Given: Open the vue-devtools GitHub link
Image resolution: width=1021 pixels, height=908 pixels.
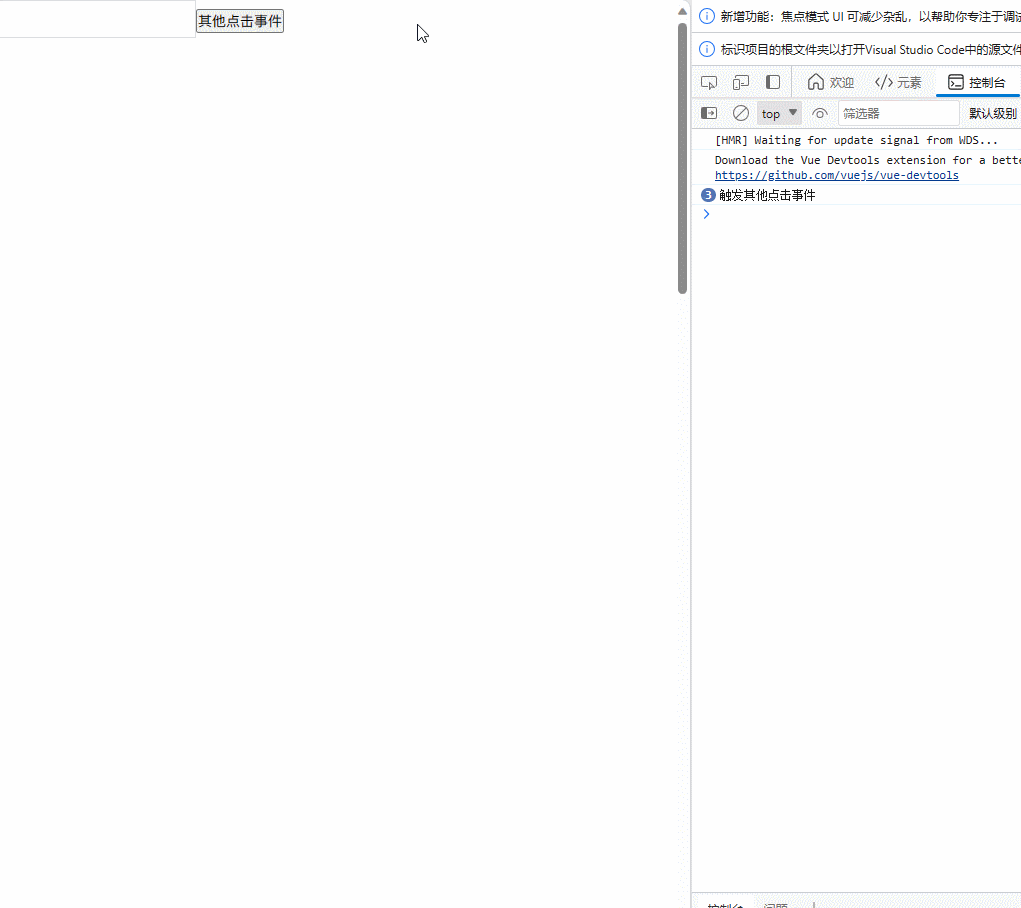Looking at the screenshot, I should pos(837,175).
